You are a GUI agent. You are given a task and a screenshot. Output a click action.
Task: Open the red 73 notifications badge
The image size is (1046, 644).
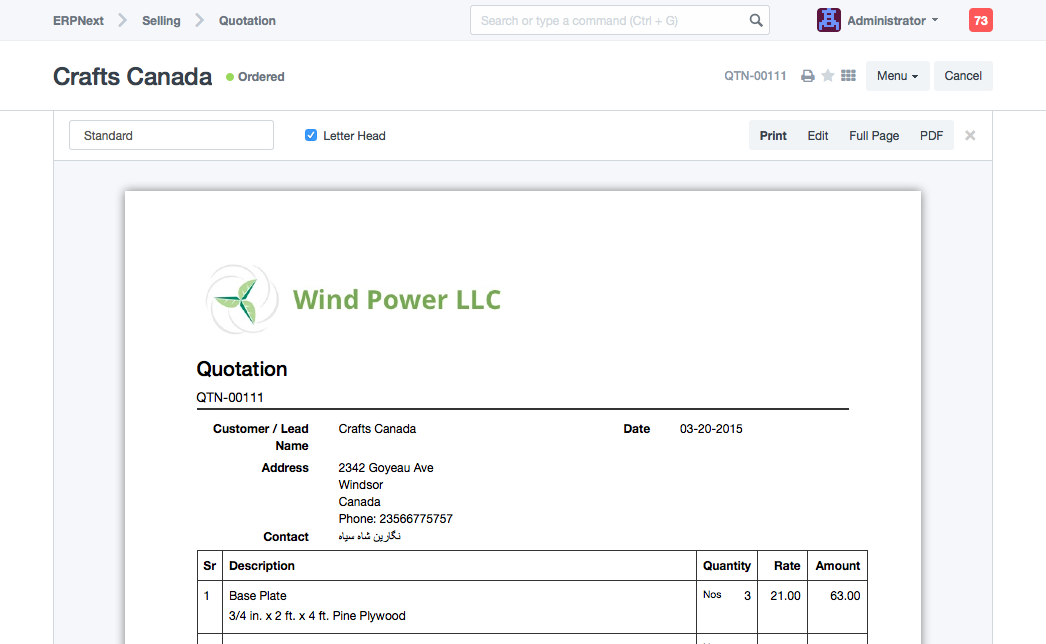980,20
